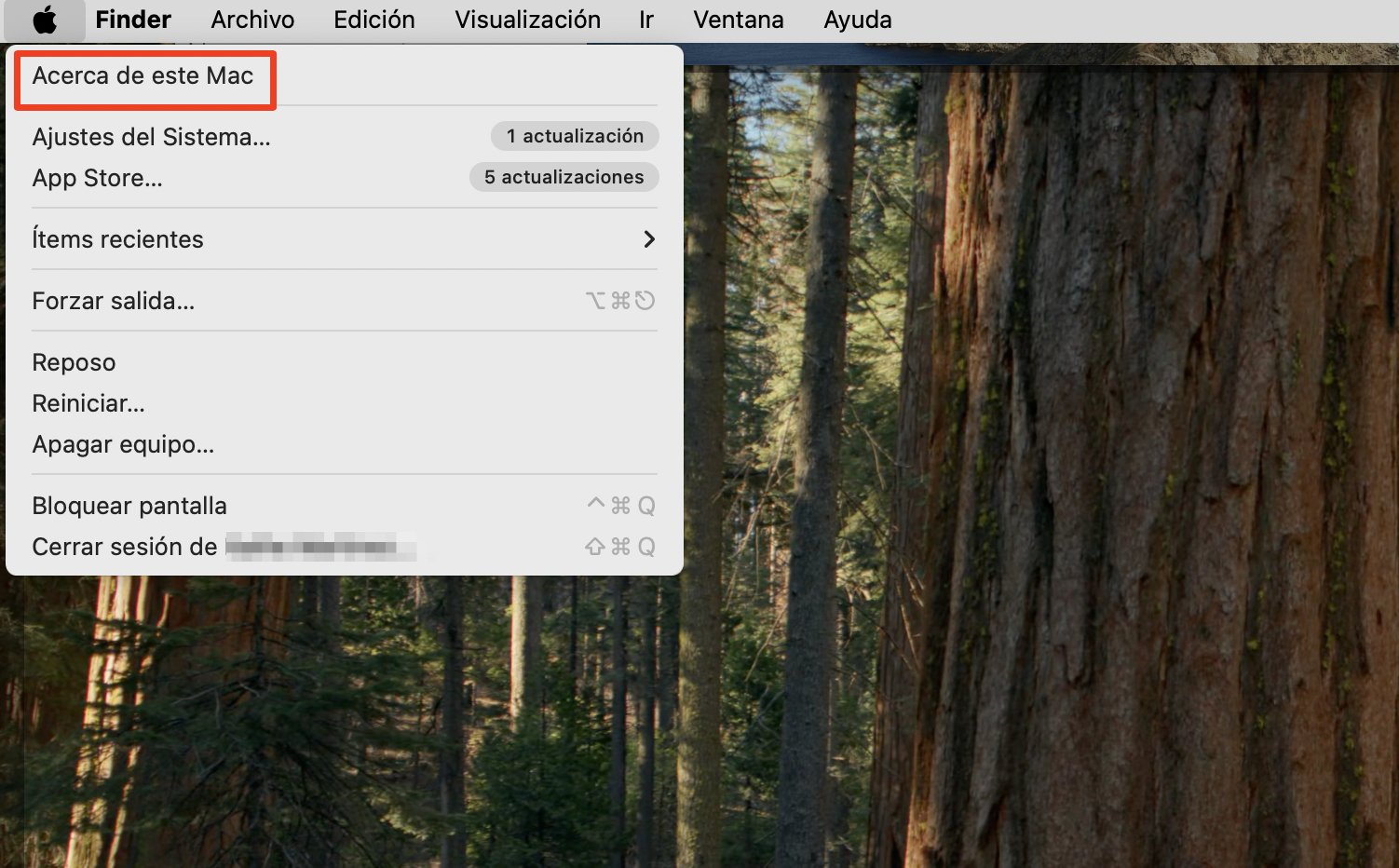
Task: Put the Mac to sleep via Reposo
Action: pos(74,362)
